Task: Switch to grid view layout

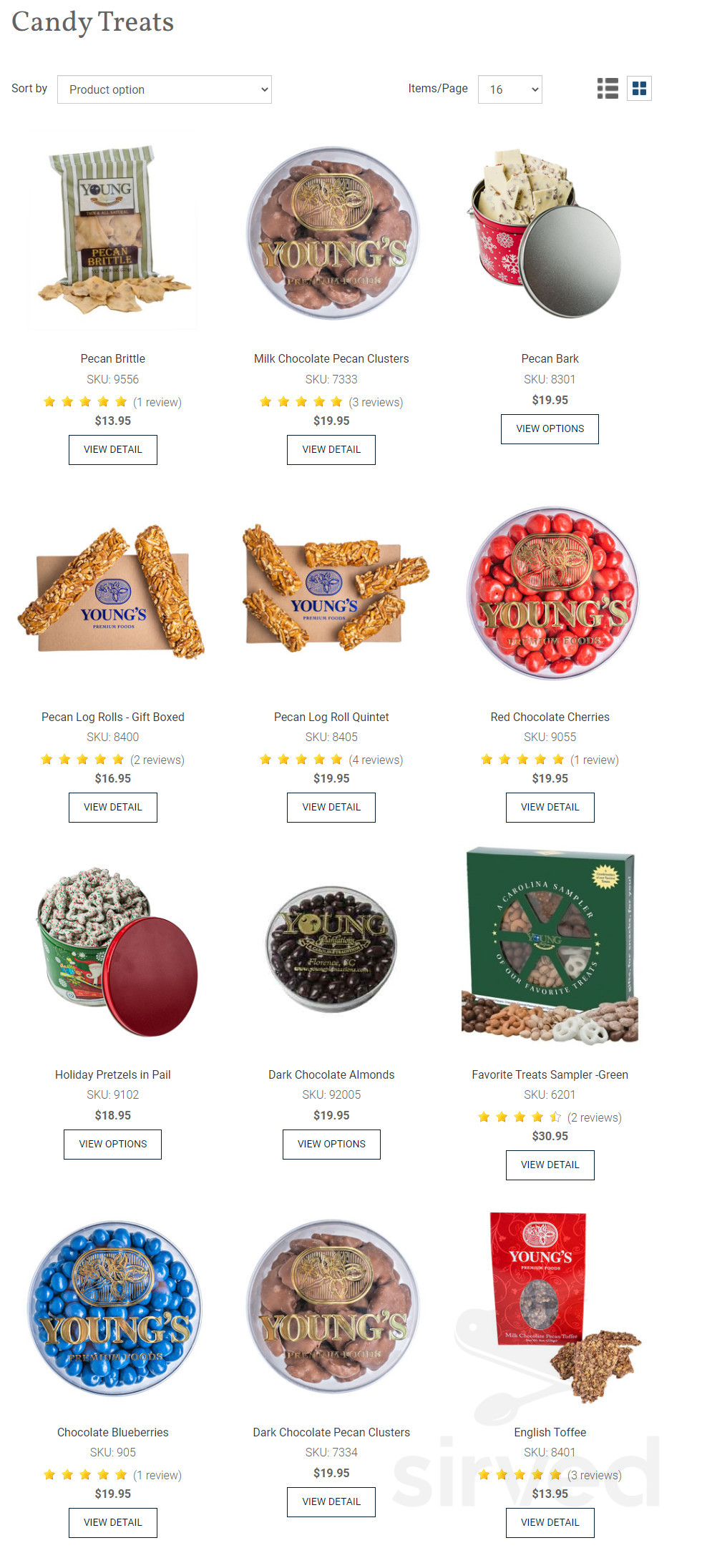Action: [639, 89]
